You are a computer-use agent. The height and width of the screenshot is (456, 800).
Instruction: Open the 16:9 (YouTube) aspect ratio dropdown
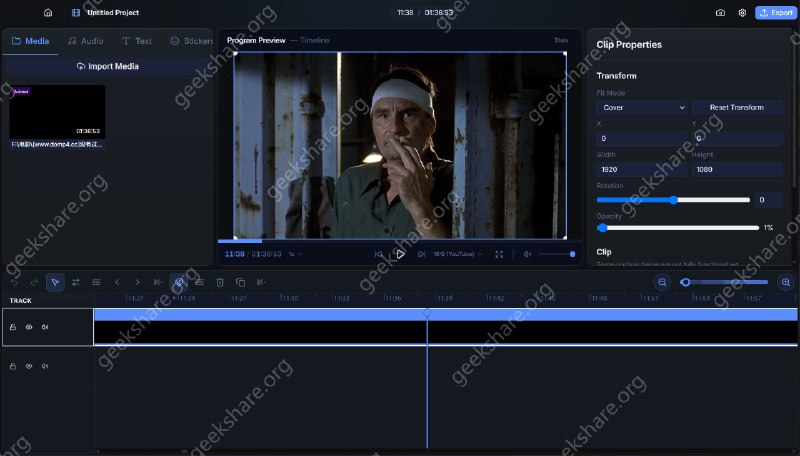(x=457, y=254)
